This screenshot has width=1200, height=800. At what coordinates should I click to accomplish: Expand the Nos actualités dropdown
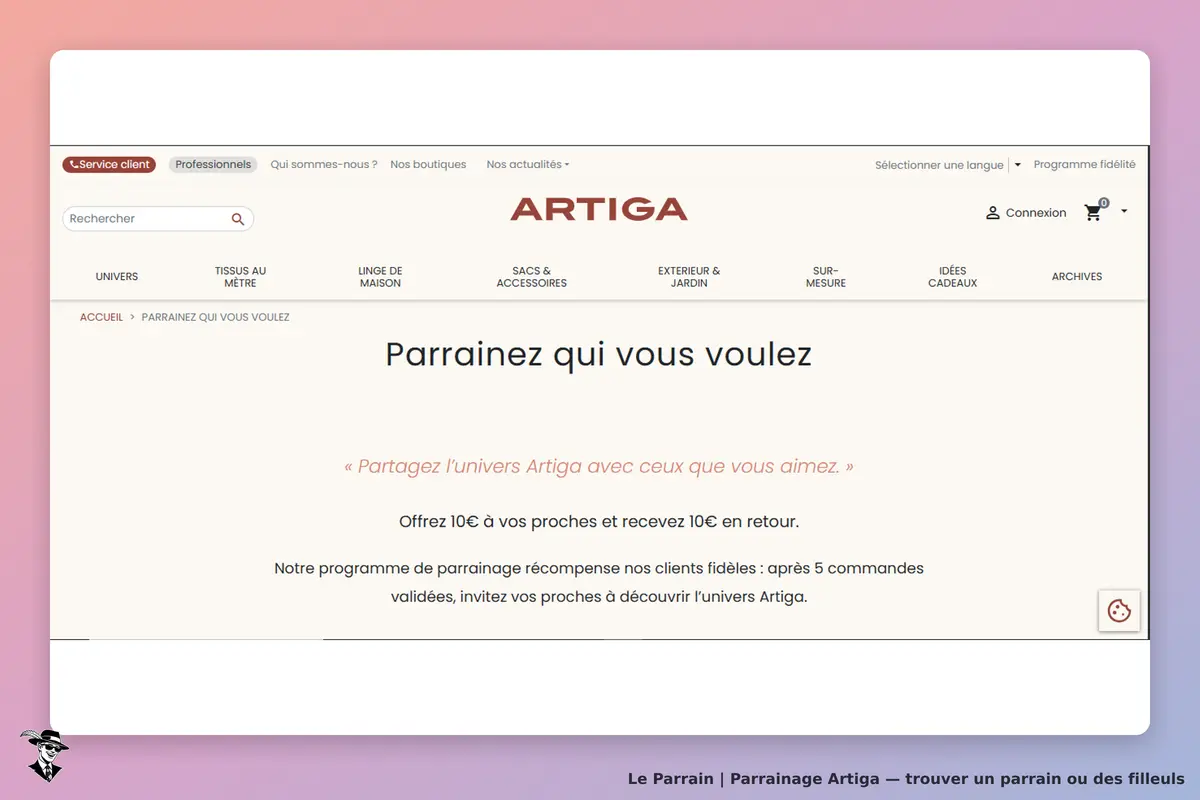coord(528,165)
